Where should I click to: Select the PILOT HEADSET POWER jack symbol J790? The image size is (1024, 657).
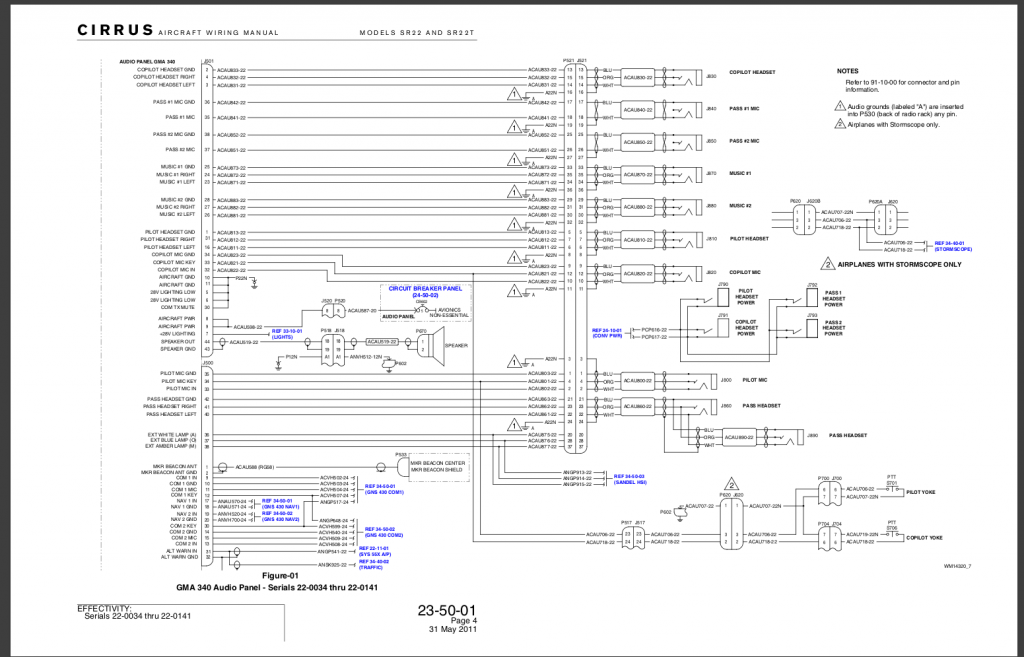[x=723, y=297]
